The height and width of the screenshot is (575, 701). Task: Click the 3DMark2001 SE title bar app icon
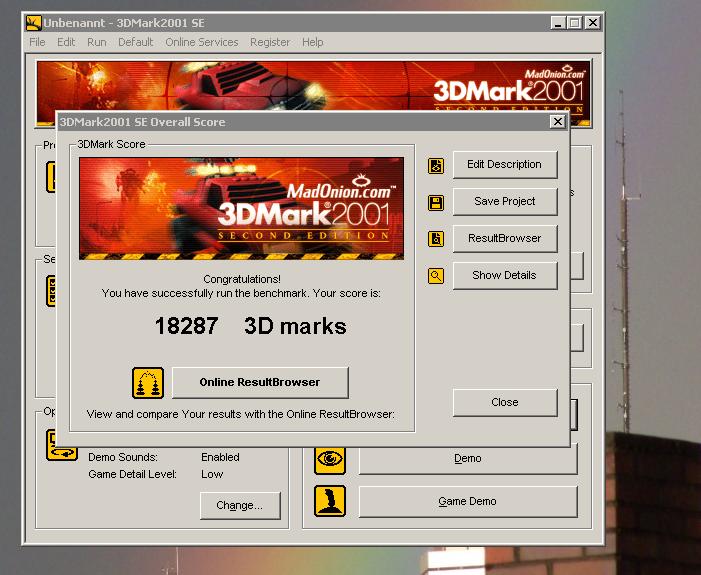pyautogui.click(x=34, y=23)
